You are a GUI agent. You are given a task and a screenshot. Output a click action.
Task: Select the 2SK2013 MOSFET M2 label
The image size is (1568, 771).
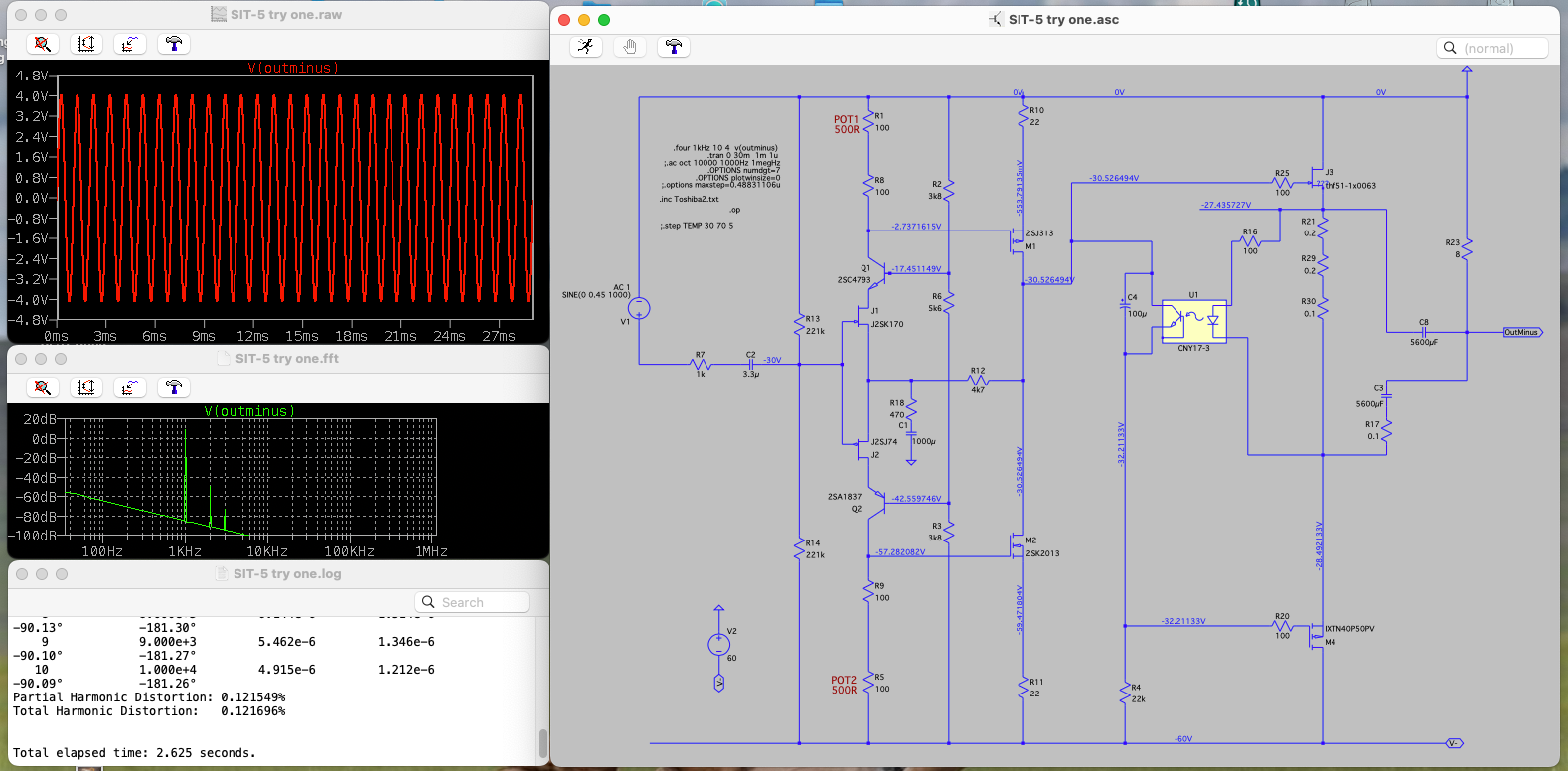tap(1042, 553)
